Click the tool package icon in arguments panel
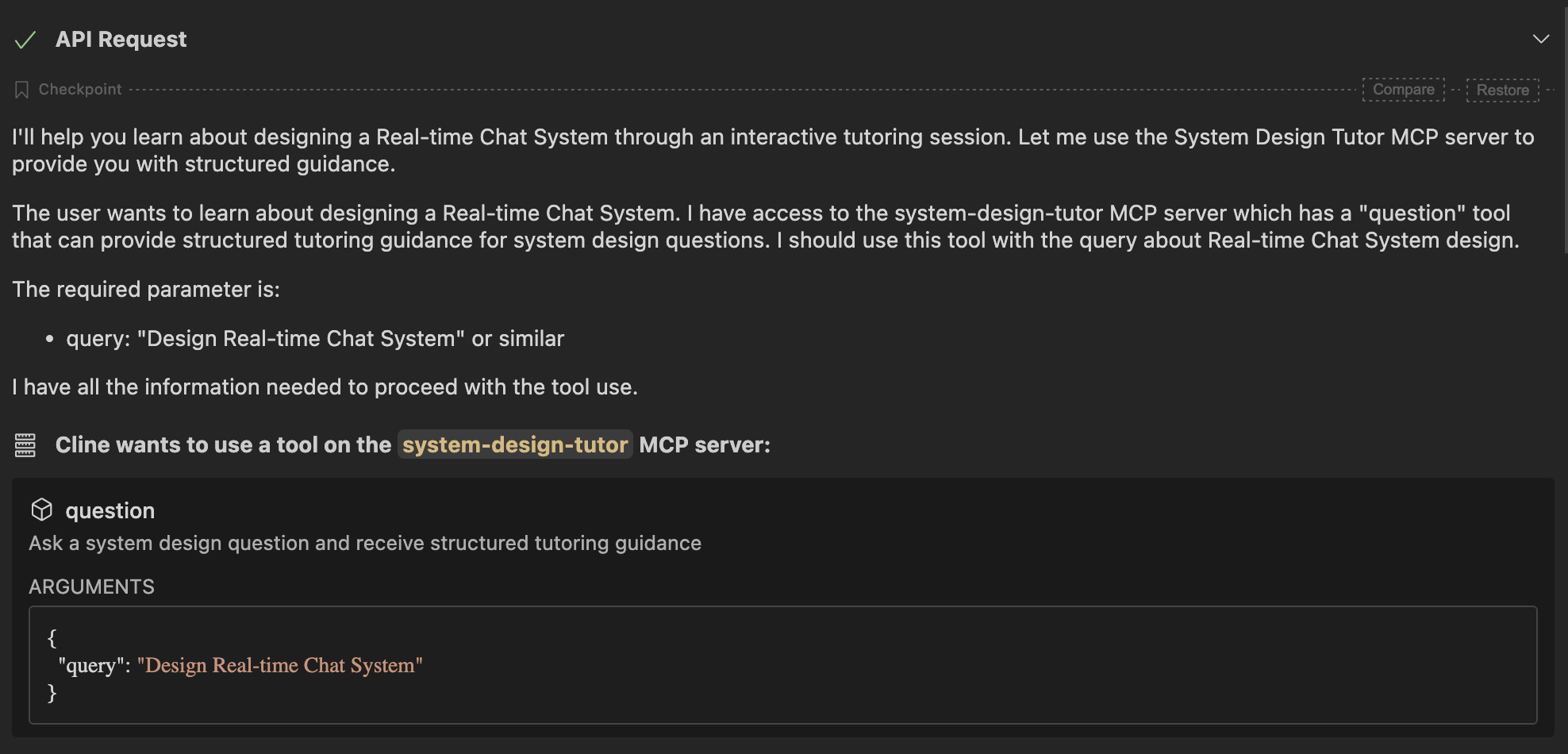 (41, 510)
